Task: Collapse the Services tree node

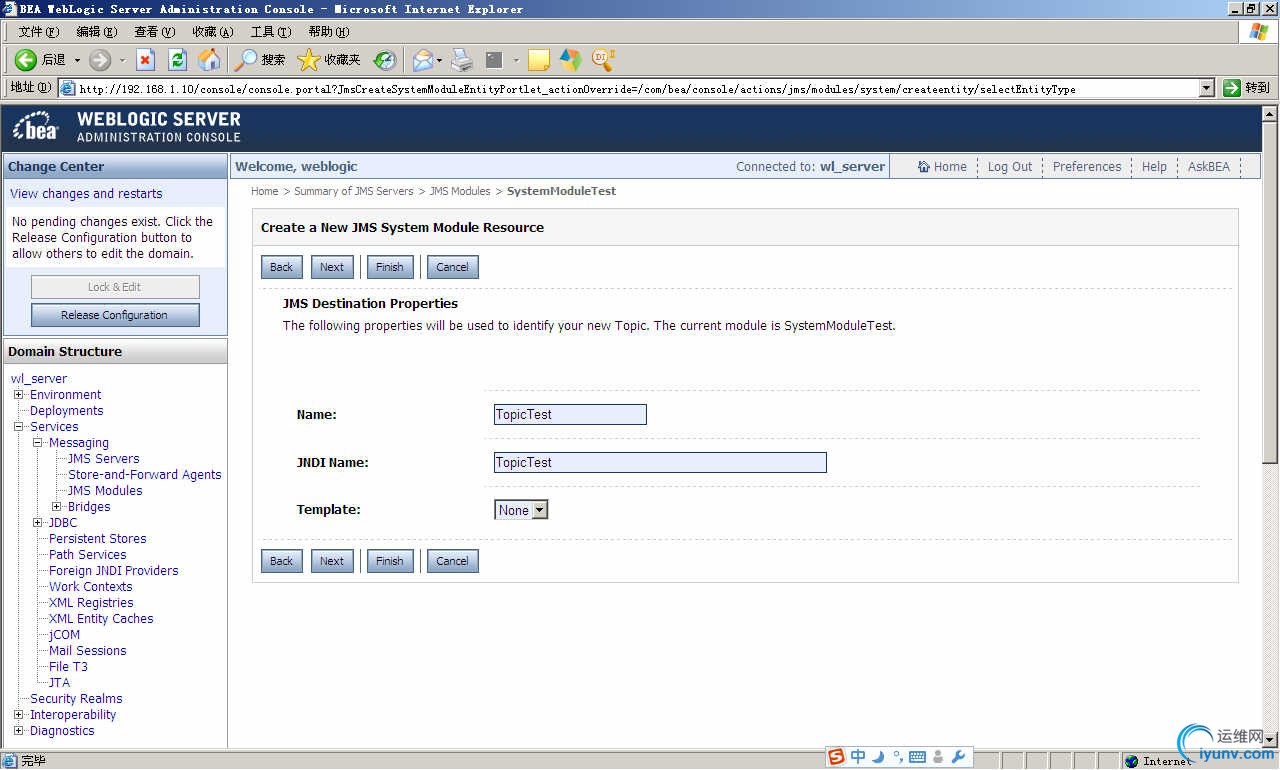Action: click(18, 426)
